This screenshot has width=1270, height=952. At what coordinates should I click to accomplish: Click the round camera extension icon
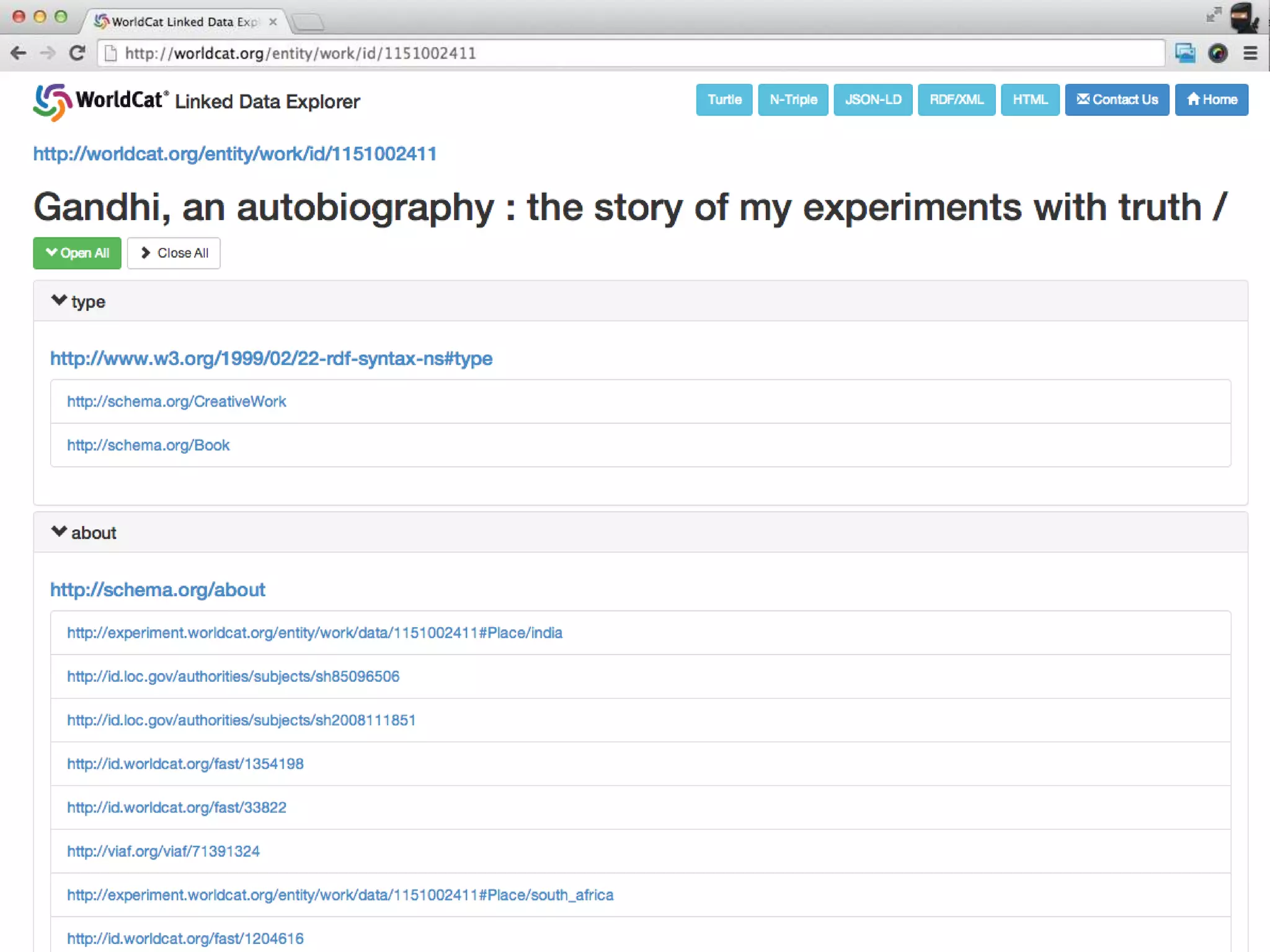click(1217, 53)
